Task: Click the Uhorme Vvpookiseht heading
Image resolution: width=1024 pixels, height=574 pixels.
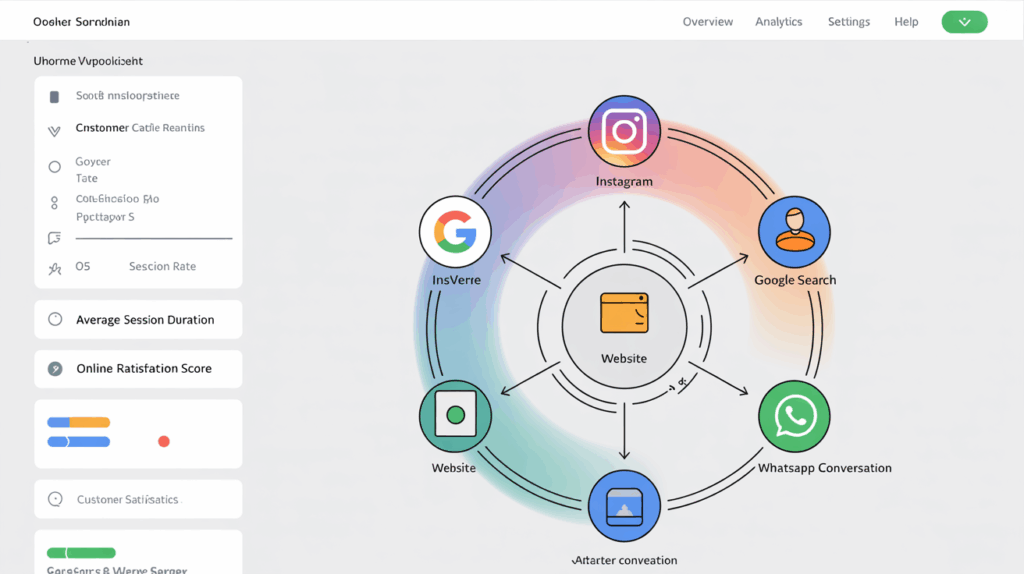Action: point(88,61)
